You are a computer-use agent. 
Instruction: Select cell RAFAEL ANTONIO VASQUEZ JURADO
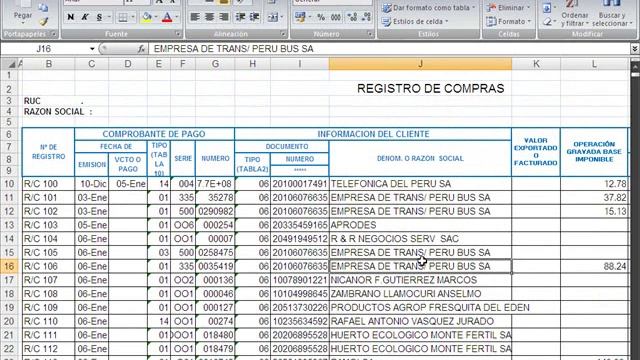point(420,321)
